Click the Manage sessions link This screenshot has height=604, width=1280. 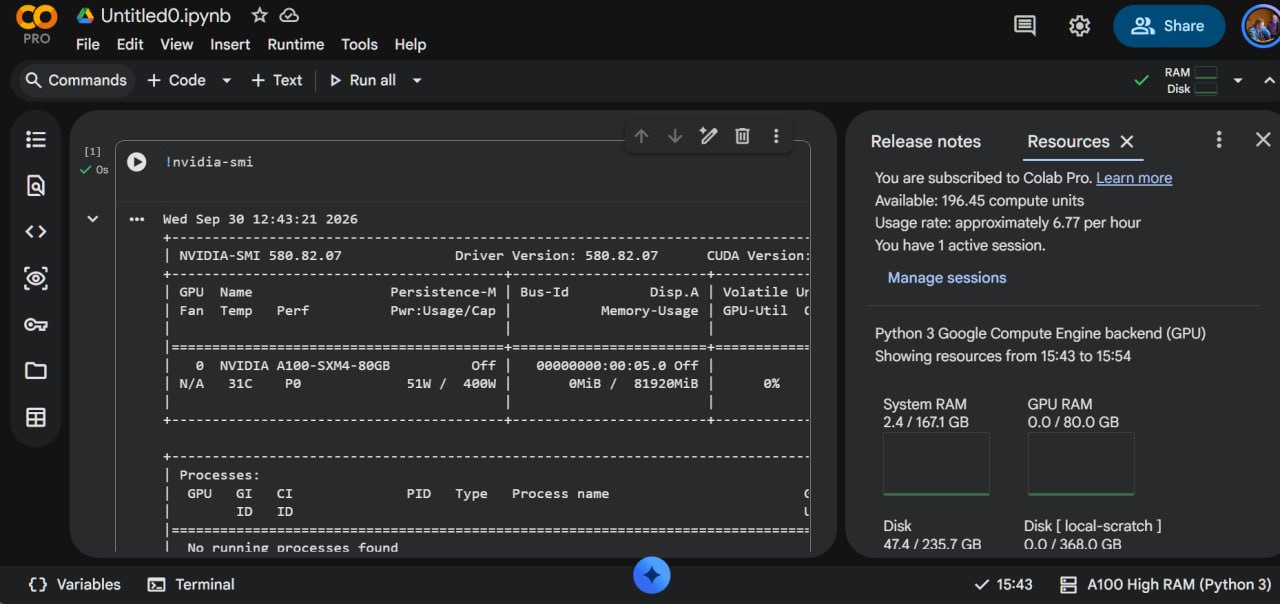947,278
